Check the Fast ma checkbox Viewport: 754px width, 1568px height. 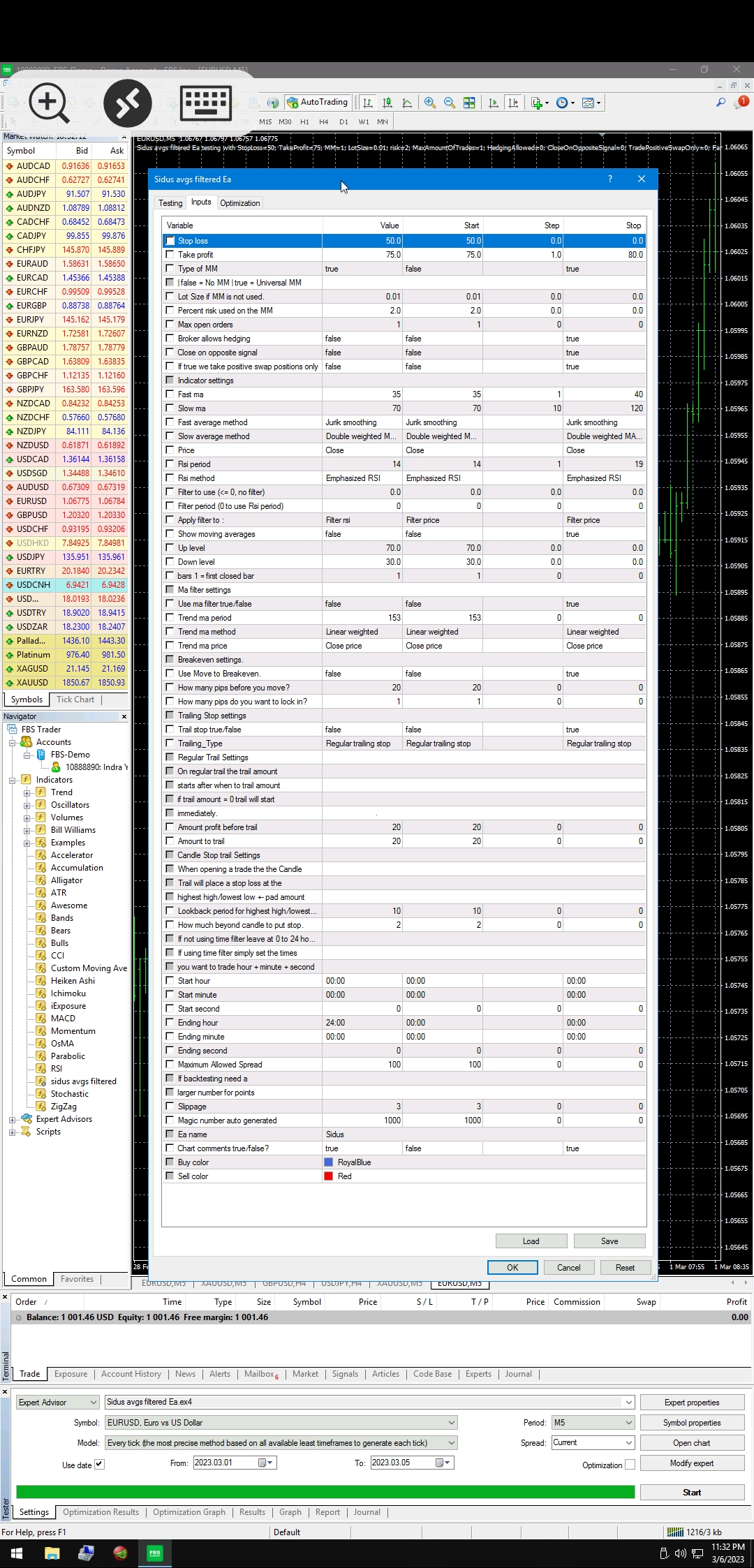tap(170, 394)
